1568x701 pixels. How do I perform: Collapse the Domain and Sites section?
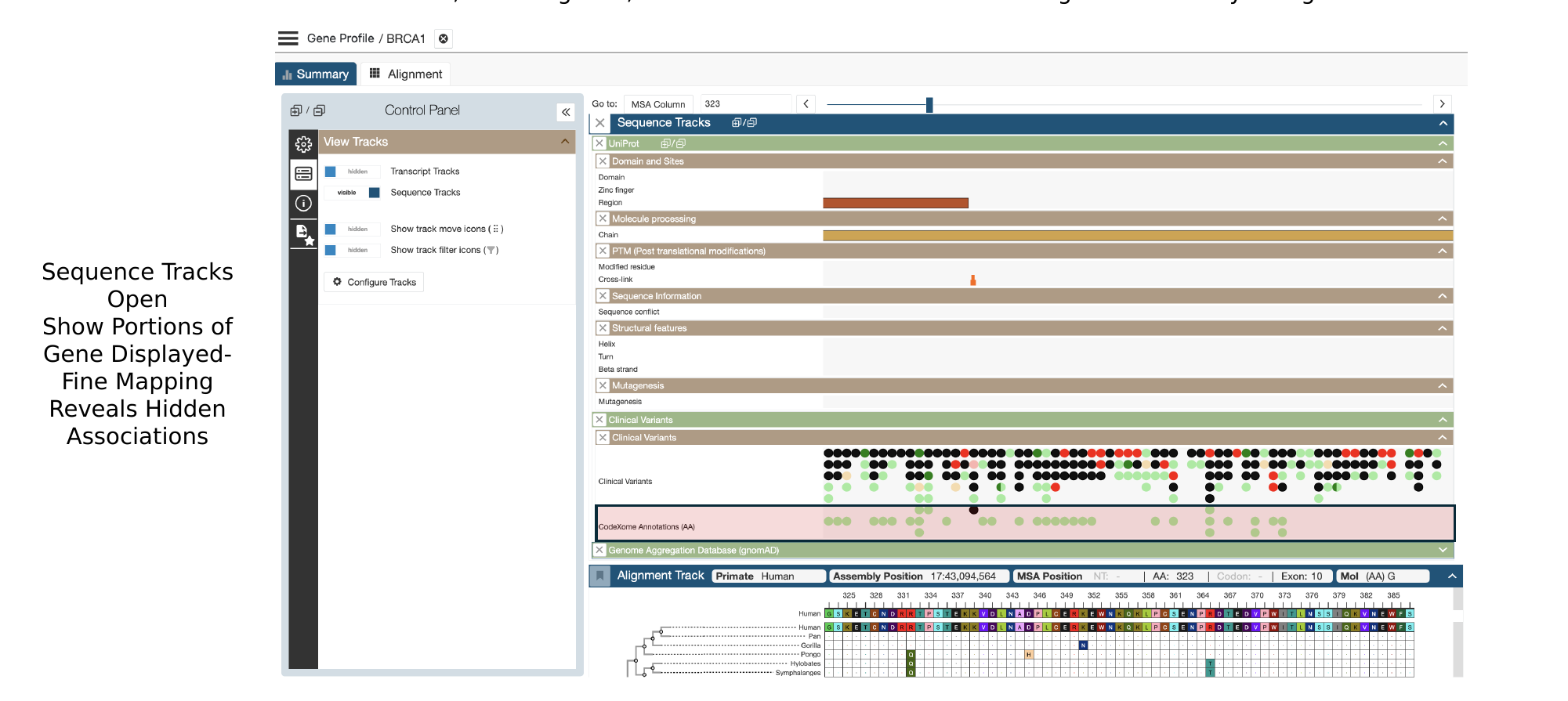(1443, 161)
